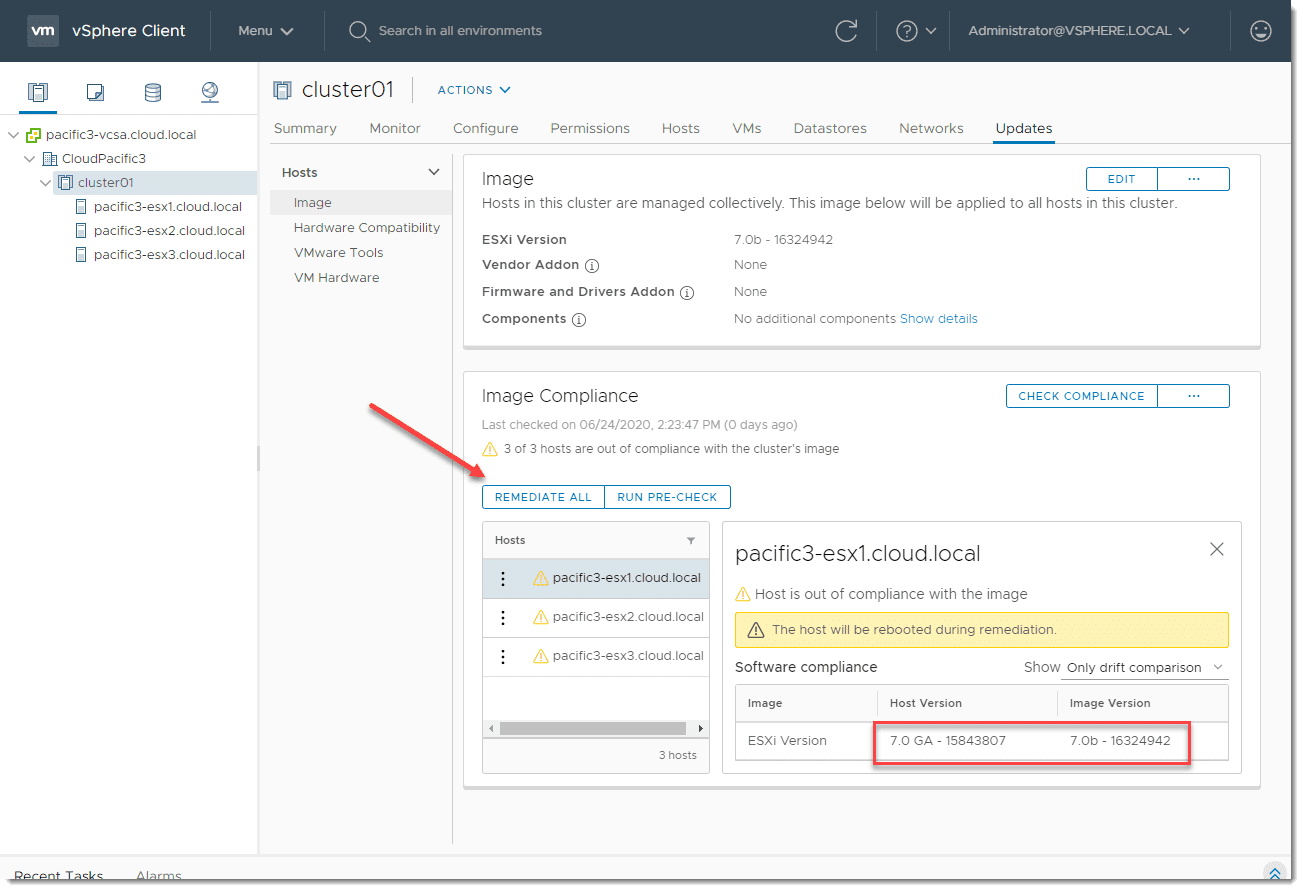Click the Remediate All button
Image resolution: width=1303 pixels, height=891 pixels.
click(x=543, y=497)
